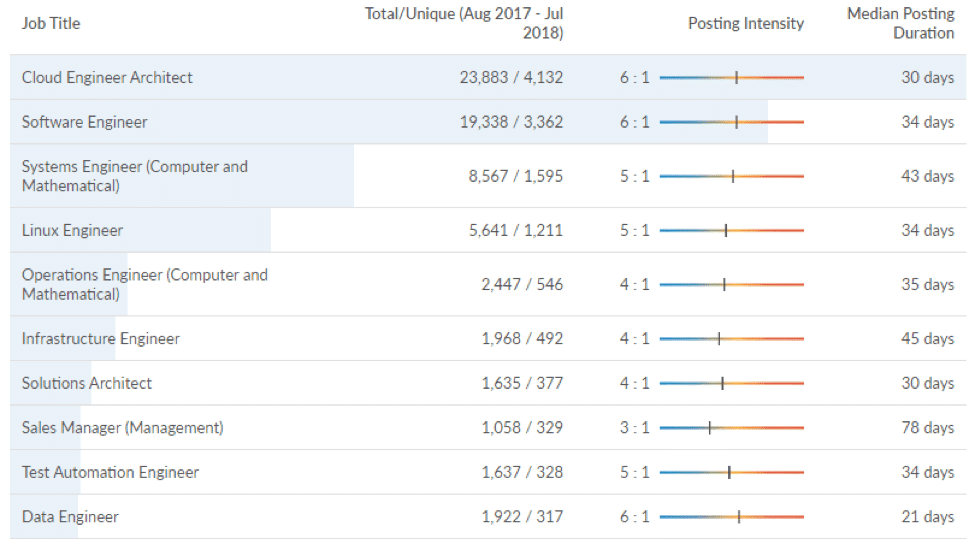974x543 pixels.
Task: Click the Solutions Architect job title
Action: (87, 383)
